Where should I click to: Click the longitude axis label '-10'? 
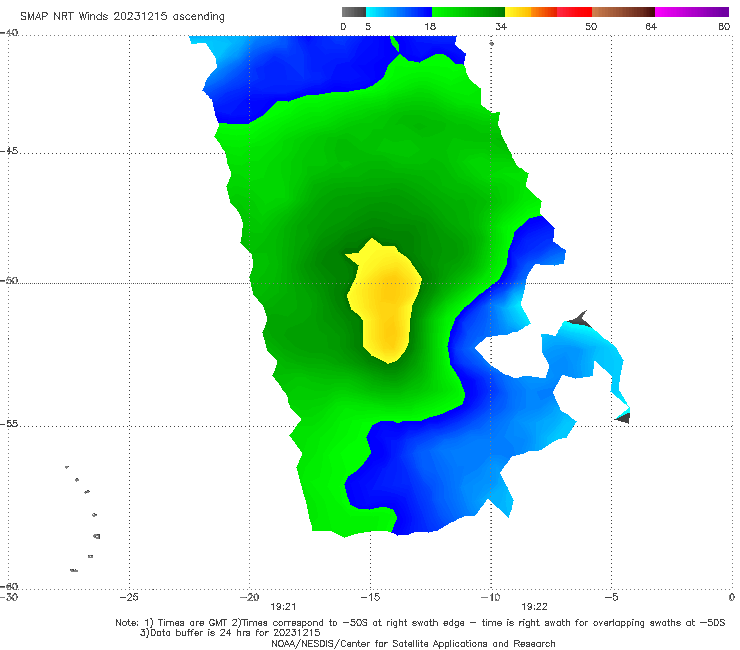490,597
